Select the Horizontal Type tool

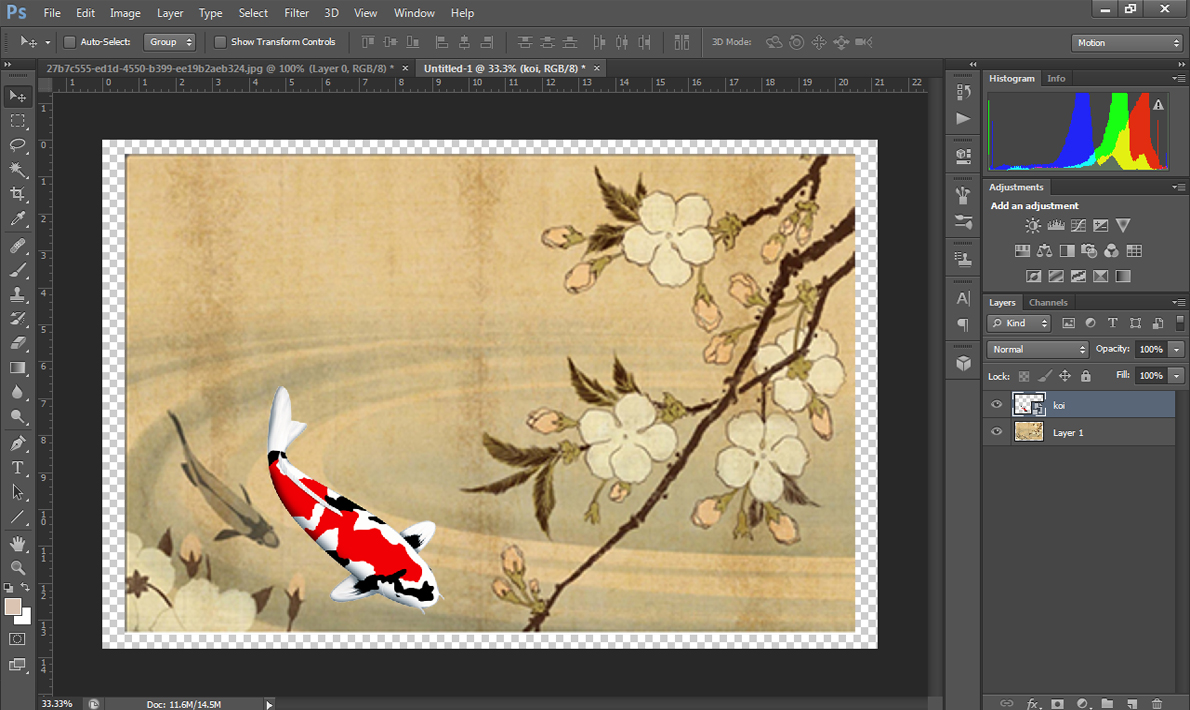[18, 467]
